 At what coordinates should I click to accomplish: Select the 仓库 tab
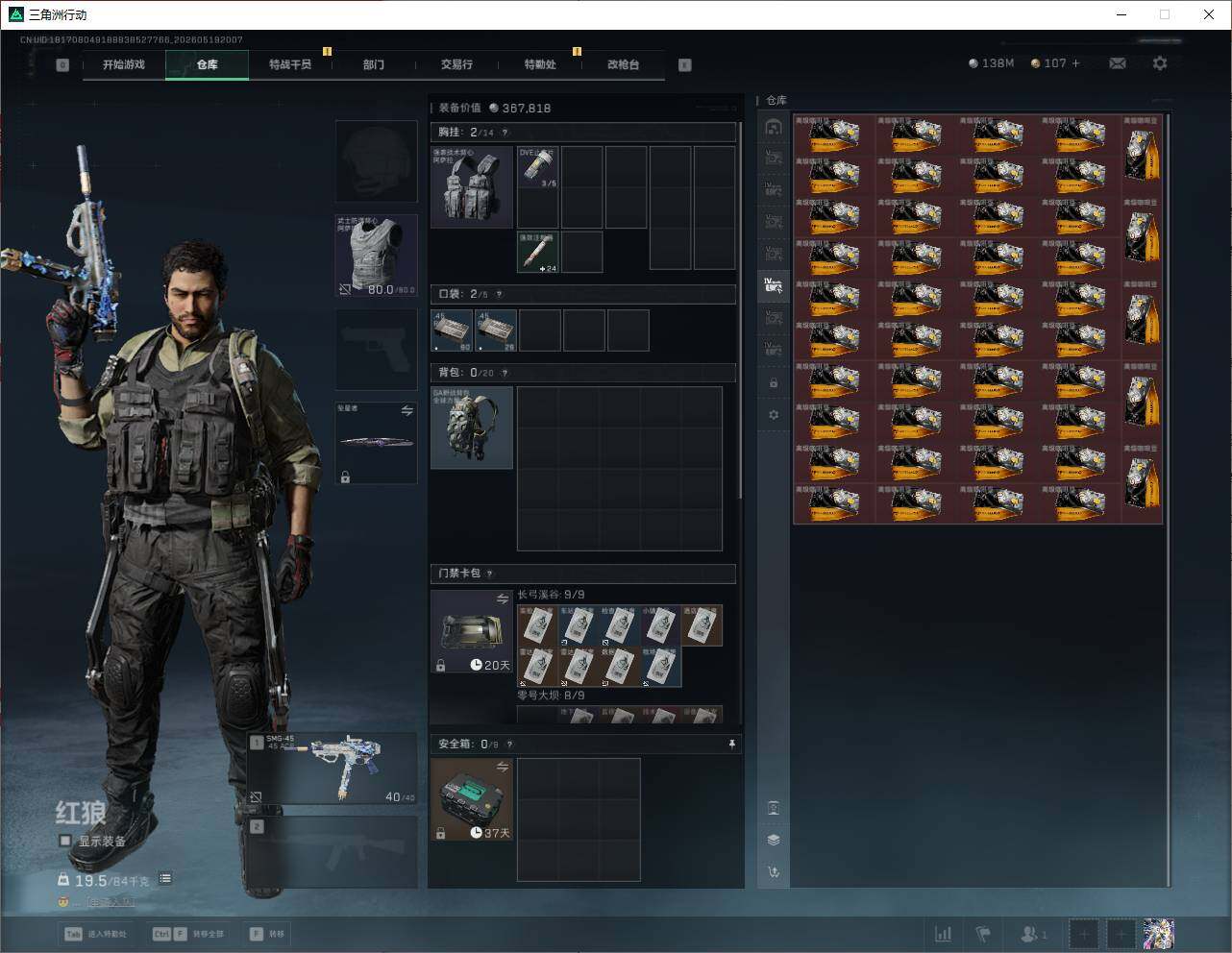pyautogui.click(x=208, y=64)
